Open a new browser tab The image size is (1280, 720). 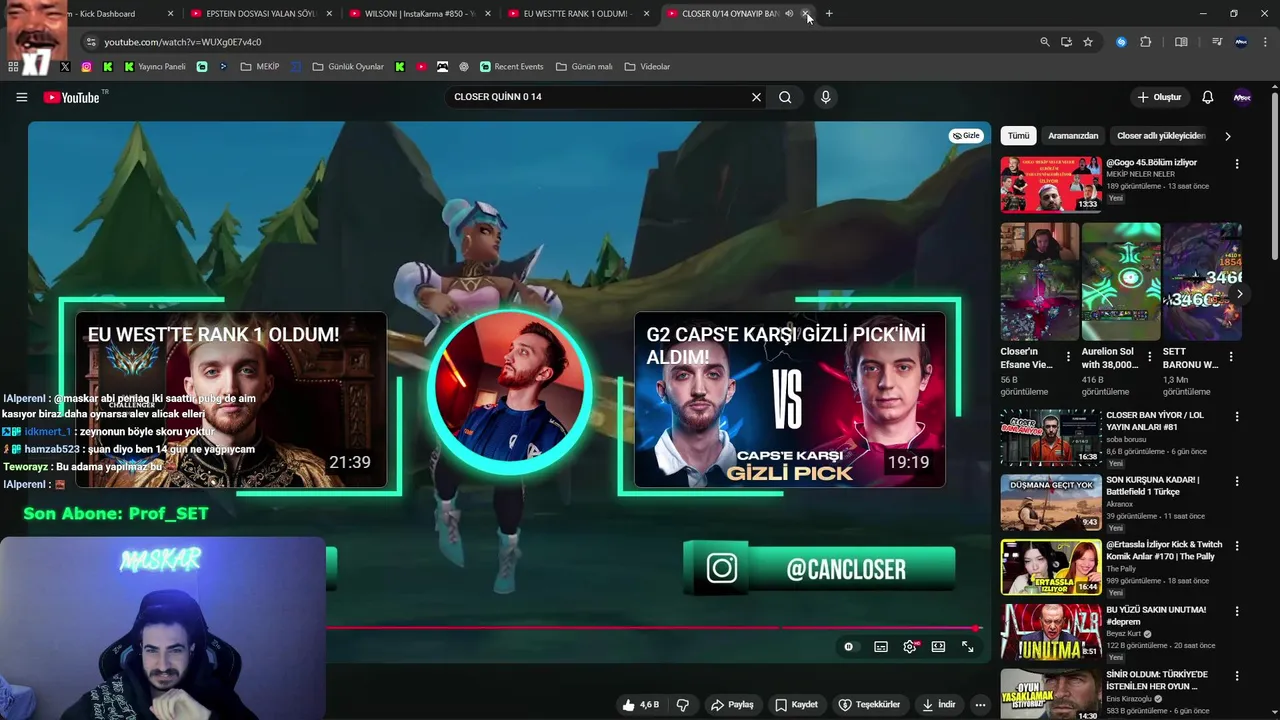click(829, 14)
